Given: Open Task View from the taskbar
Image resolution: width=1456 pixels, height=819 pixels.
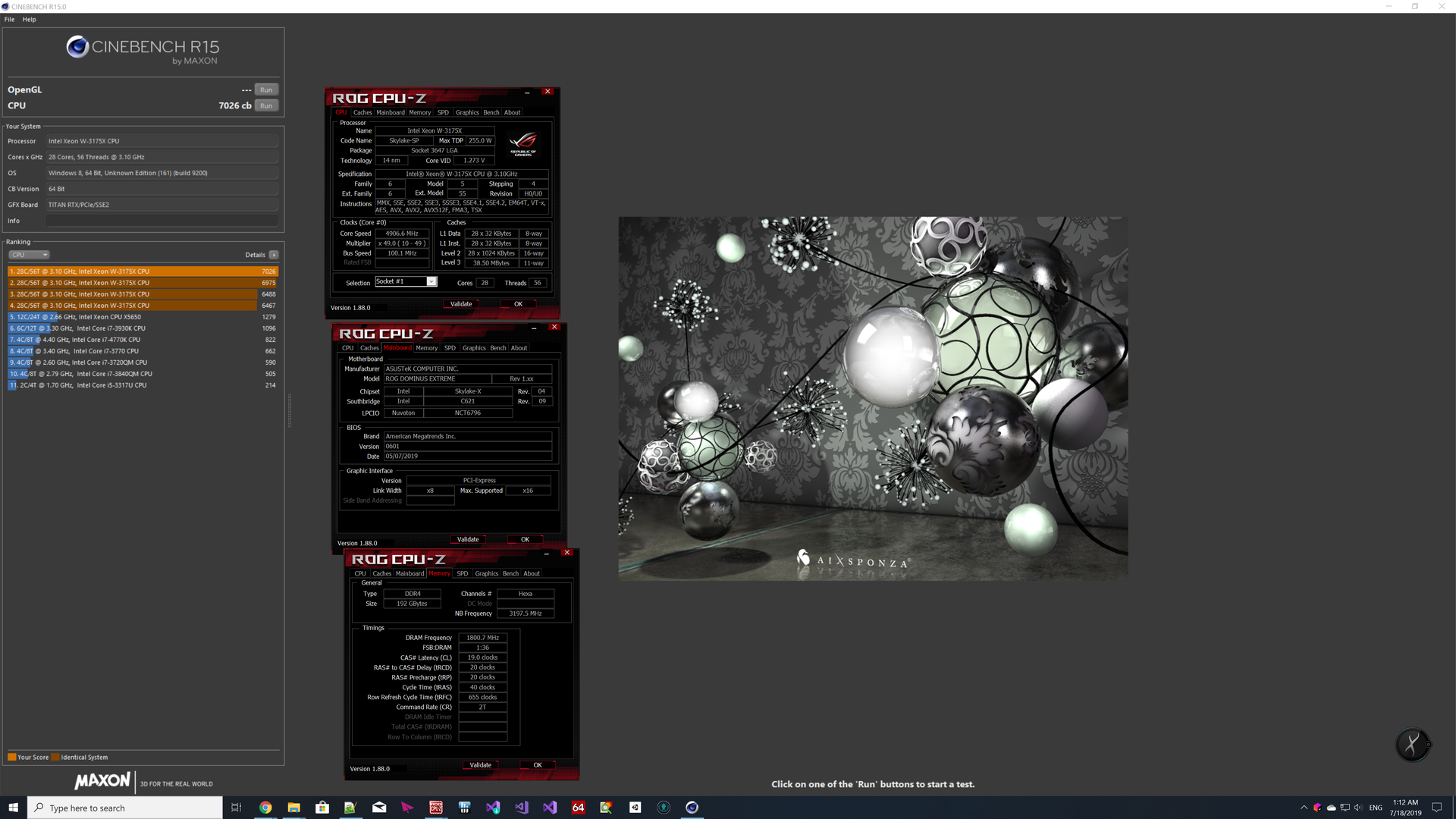Looking at the screenshot, I should coord(236,808).
